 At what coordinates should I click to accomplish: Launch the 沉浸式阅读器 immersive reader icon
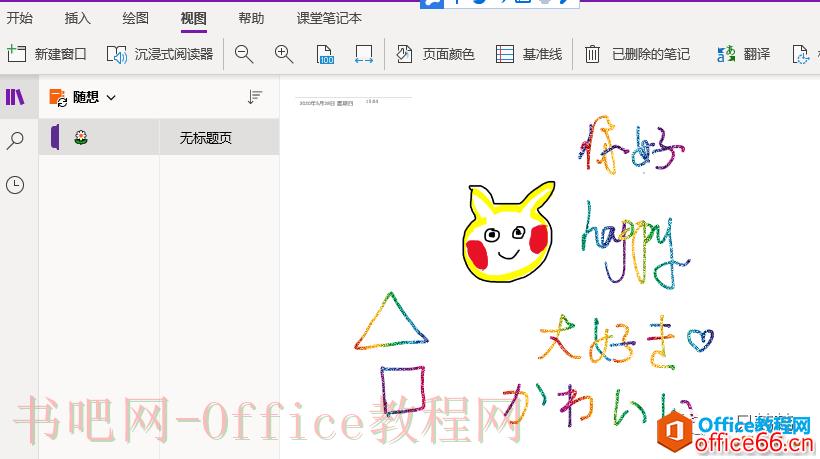[x=117, y=54]
